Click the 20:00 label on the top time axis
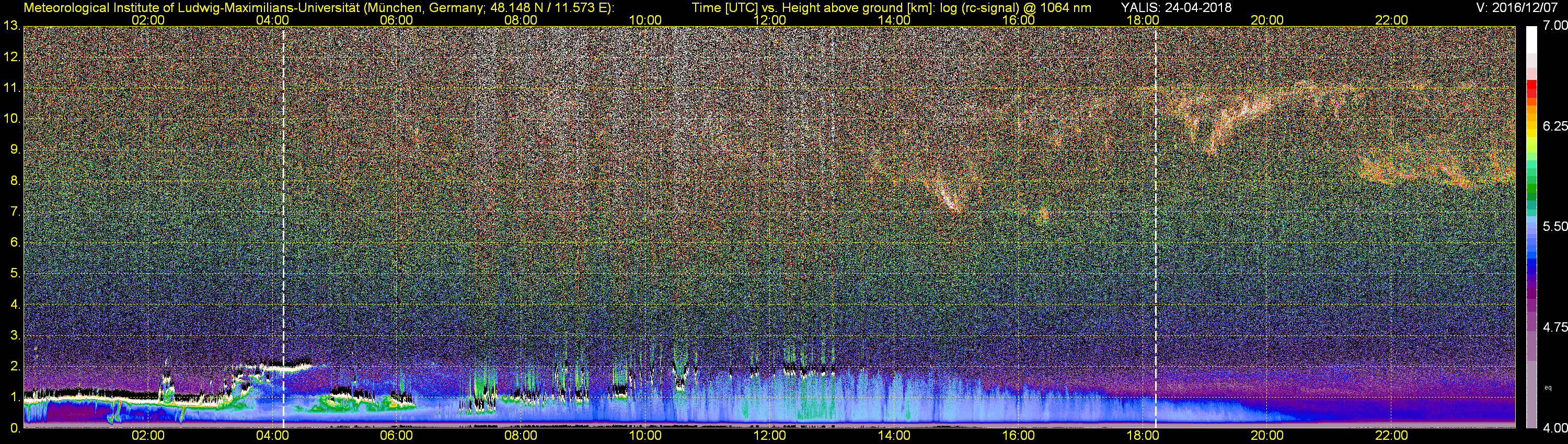The image size is (1568, 444). (x=1267, y=20)
